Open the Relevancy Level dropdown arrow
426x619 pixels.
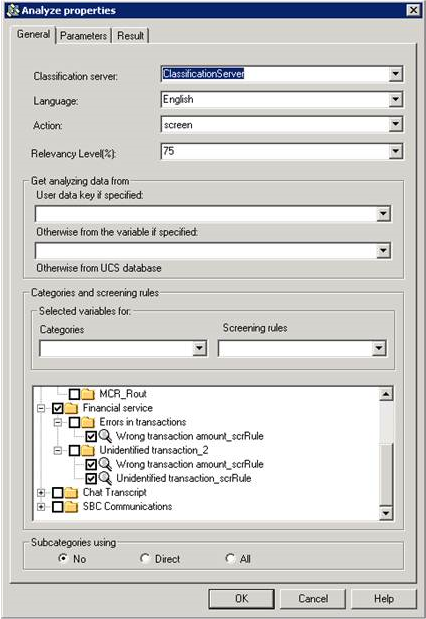click(395, 151)
